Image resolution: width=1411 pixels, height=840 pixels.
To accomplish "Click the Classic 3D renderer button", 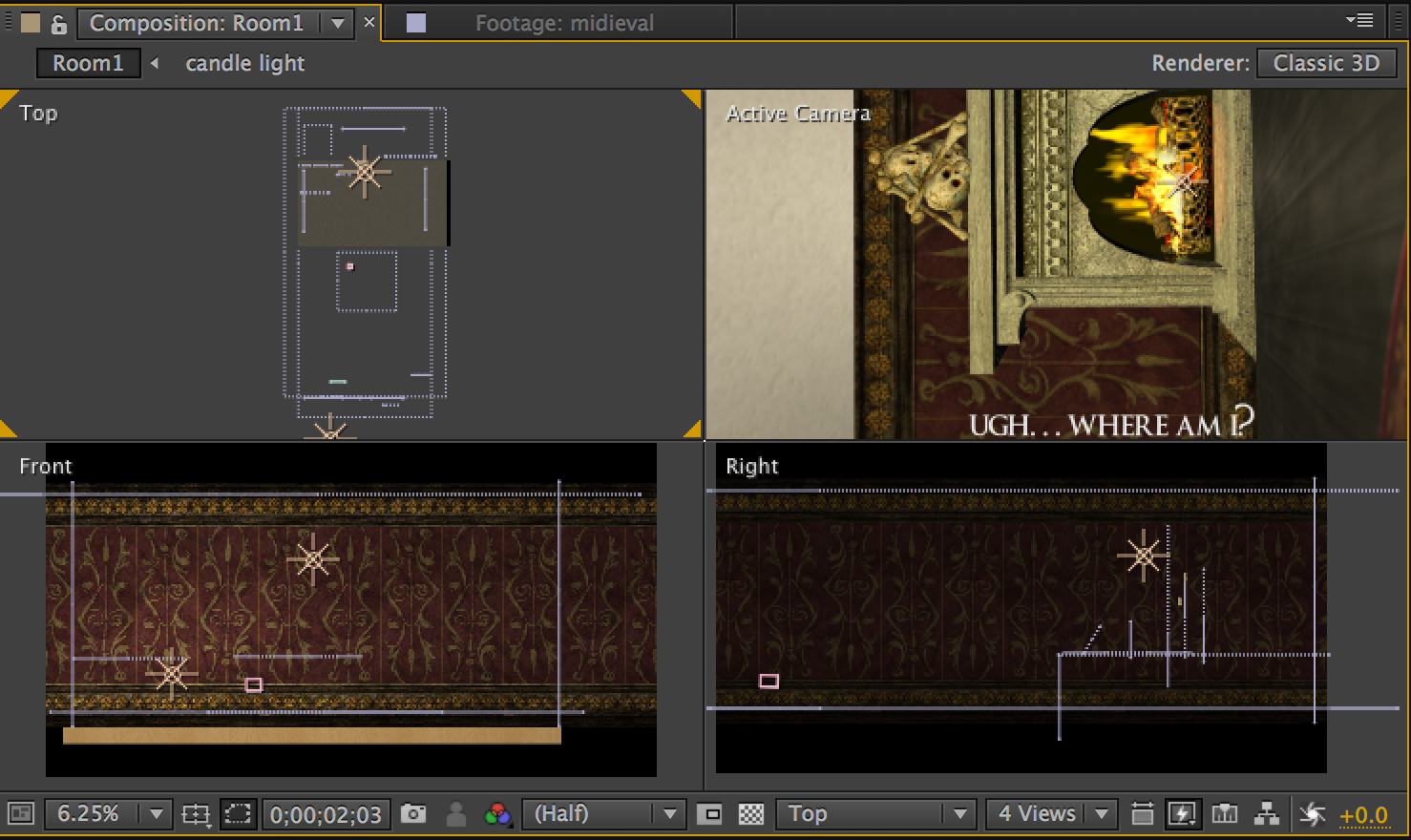I will click(x=1326, y=63).
